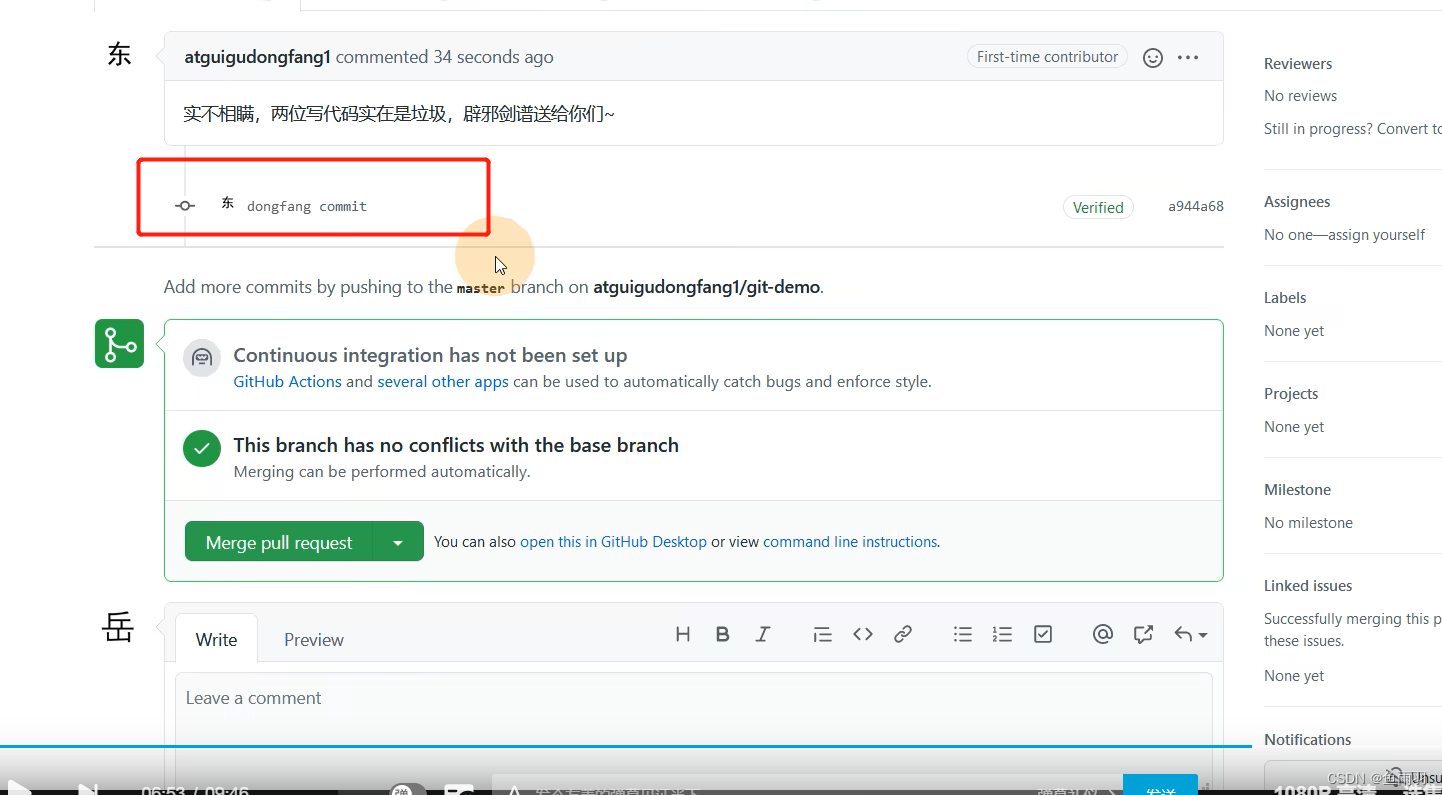
Task: Click Convert to draft link under Still in progress
Action: (1409, 128)
